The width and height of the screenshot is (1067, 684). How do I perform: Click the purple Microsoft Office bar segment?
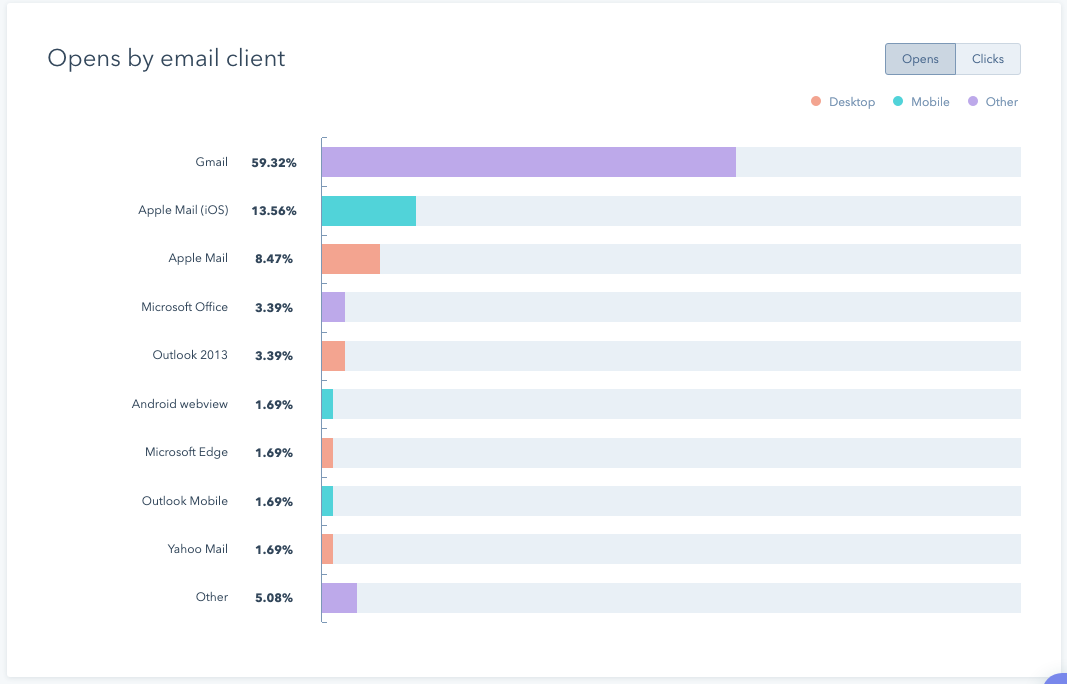coord(334,307)
